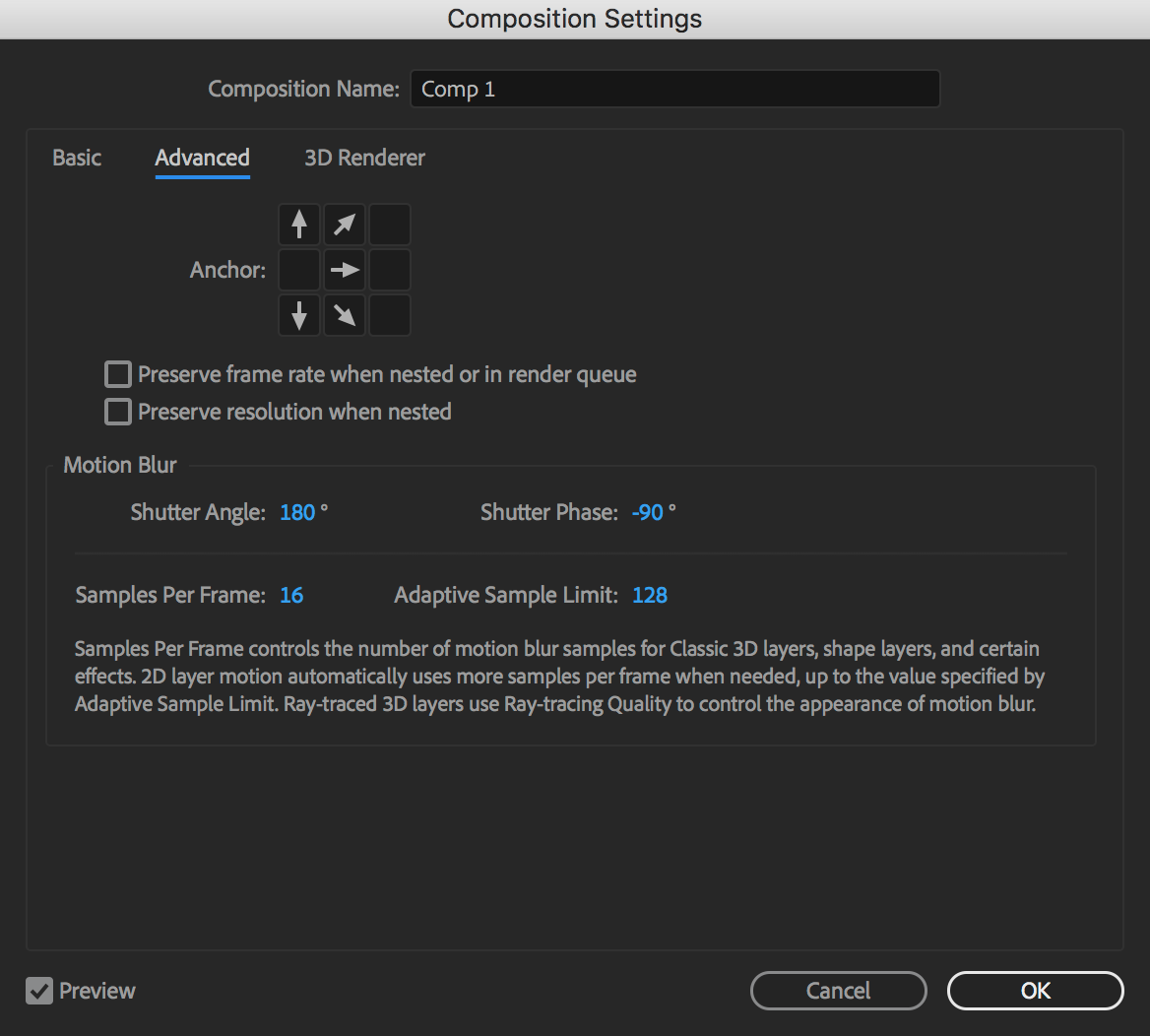Viewport: 1150px width, 1036px height.
Task: Confirm settings with the OK button
Action: pos(1035,991)
